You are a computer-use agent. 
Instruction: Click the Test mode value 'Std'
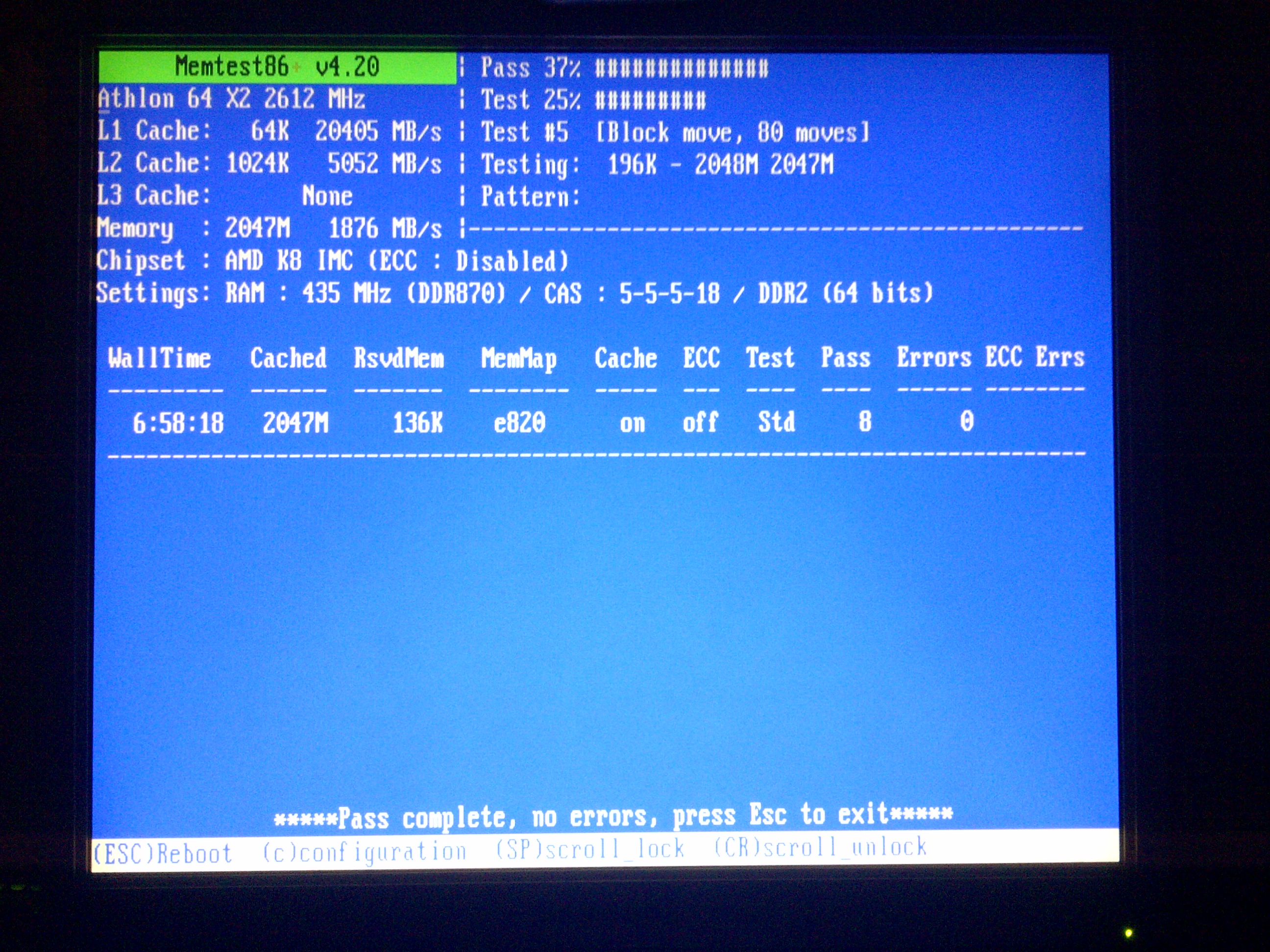(776, 422)
